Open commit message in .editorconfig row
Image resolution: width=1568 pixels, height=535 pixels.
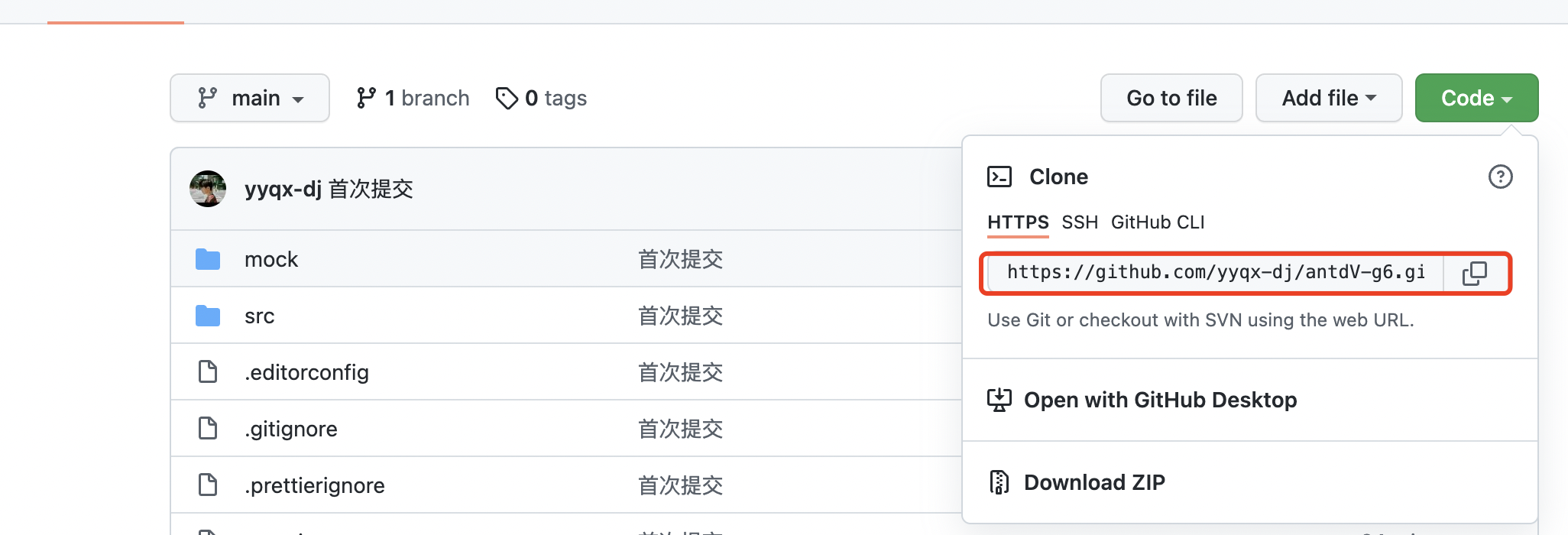681,372
